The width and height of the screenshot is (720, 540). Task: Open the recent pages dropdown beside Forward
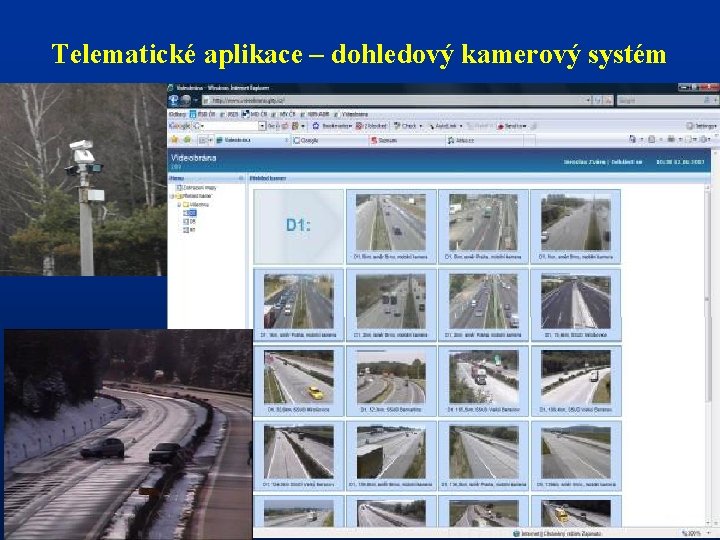tap(195, 100)
